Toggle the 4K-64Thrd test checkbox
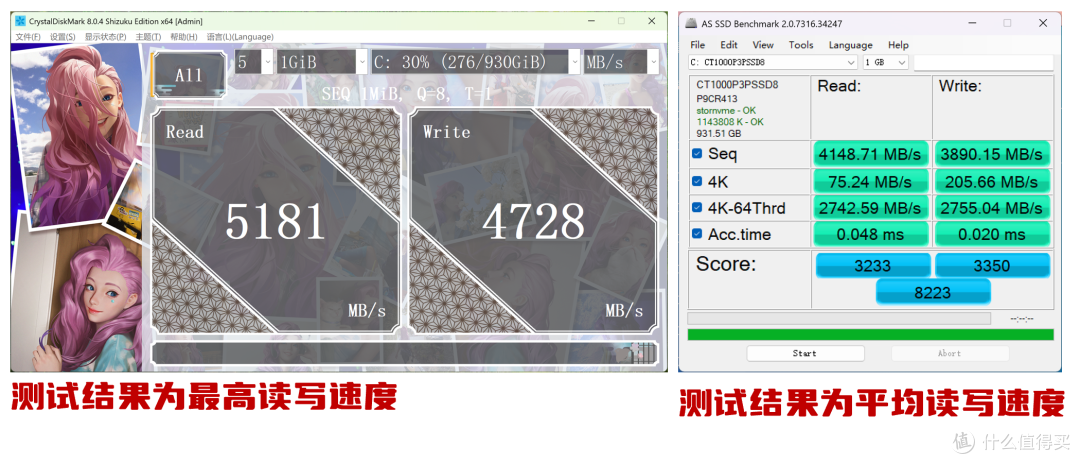 pyautogui.click(x=697, y=207)
